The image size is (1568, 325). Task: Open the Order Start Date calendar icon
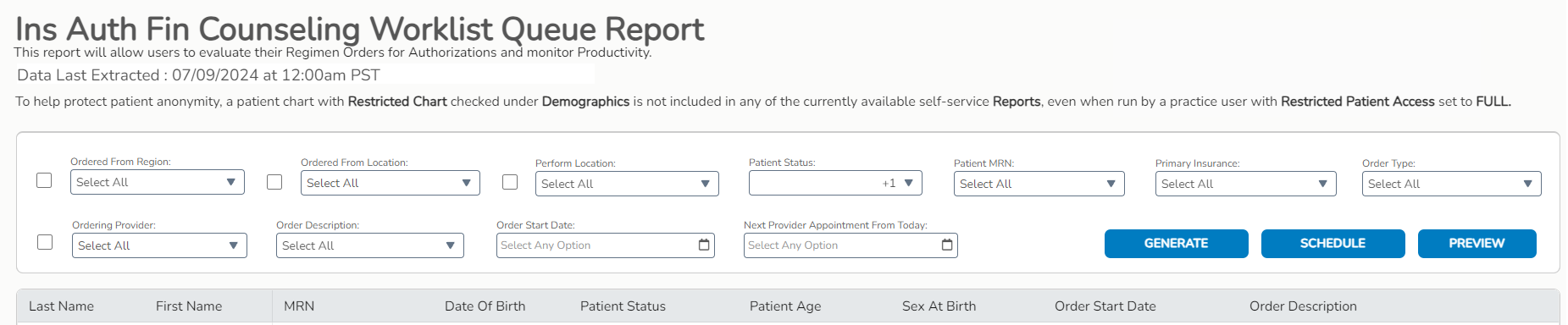click(704, 245)
